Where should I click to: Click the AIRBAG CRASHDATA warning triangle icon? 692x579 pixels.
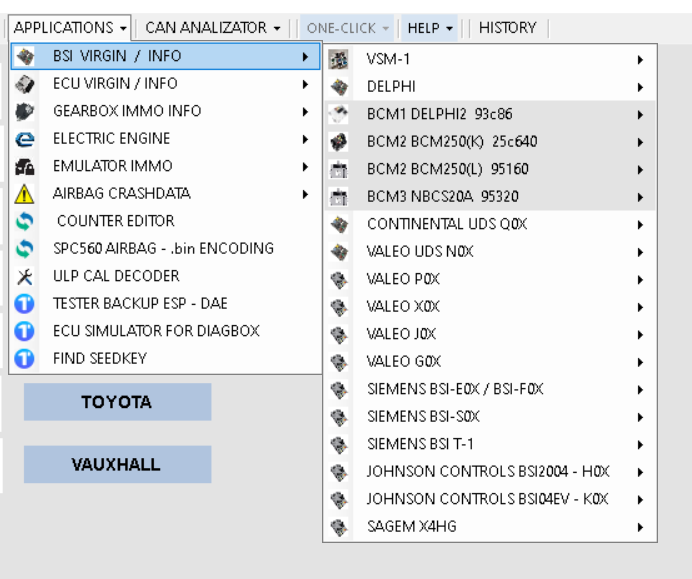(25, 194)
